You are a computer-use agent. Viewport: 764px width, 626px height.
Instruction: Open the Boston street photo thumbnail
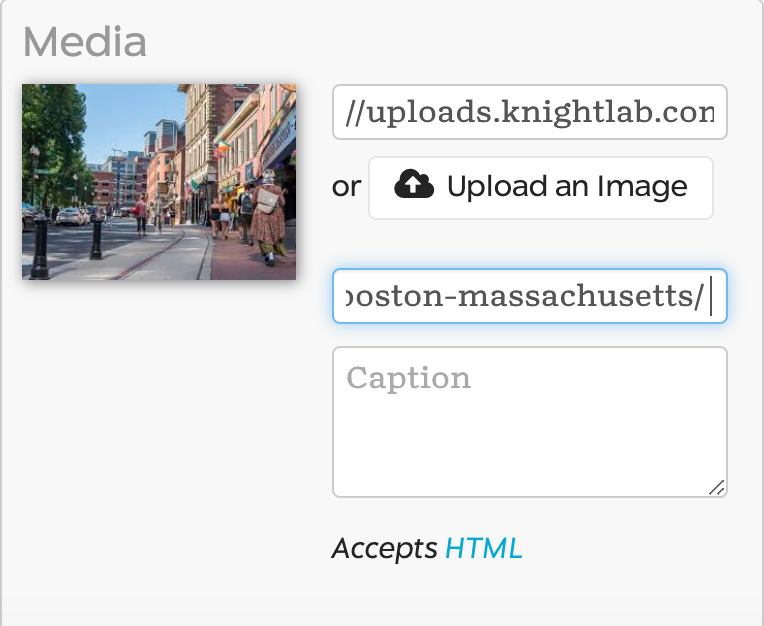coord(159,182)
